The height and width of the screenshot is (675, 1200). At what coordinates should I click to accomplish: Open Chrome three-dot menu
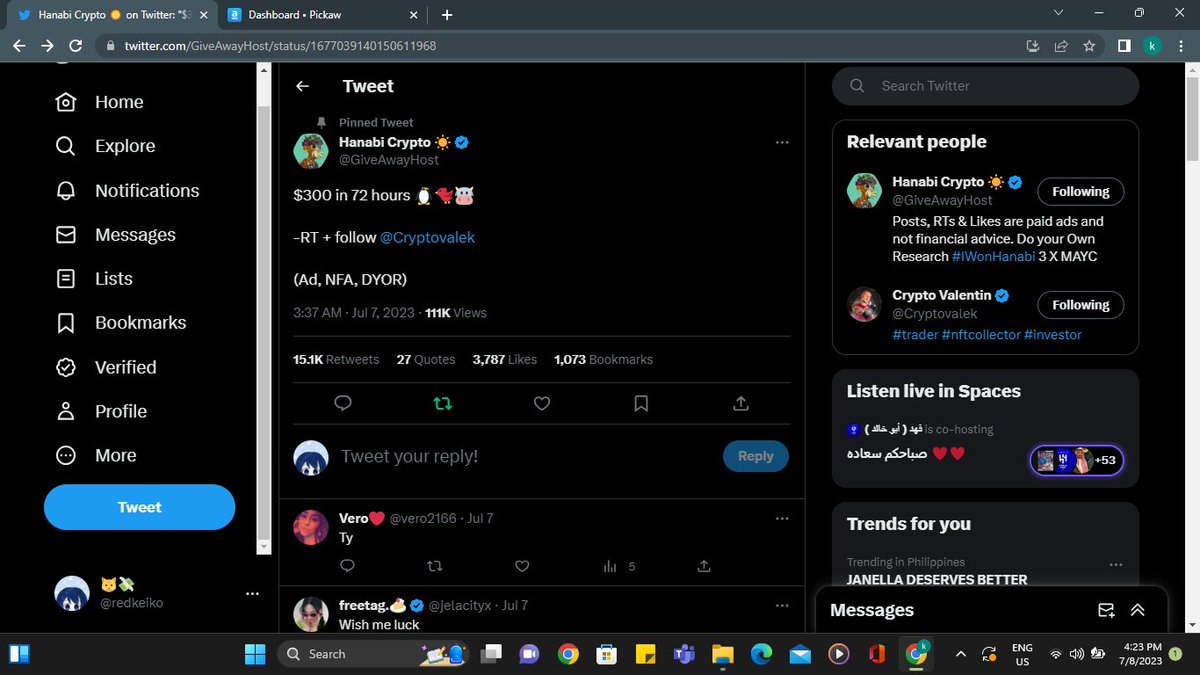(1180, 46)
